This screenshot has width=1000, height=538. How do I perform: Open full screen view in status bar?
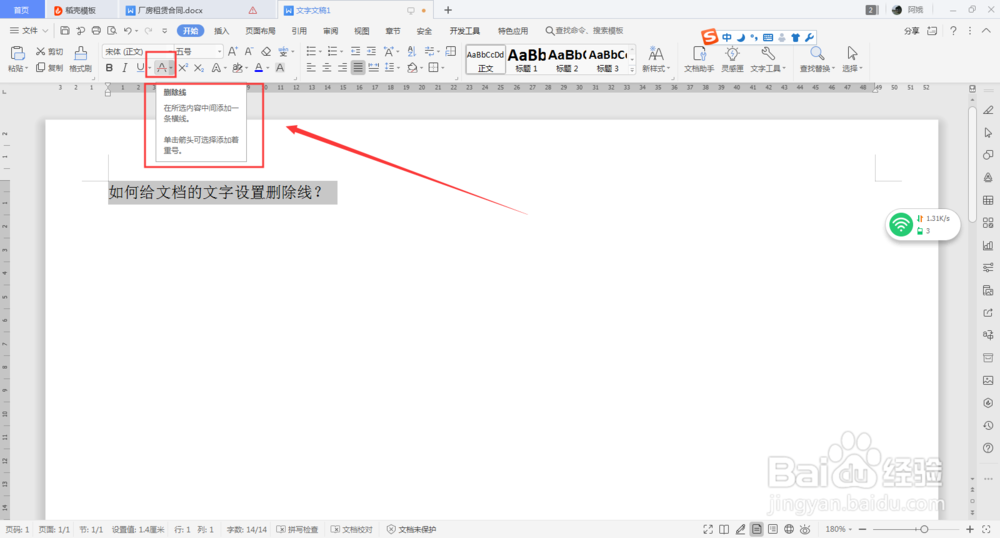coord(708,529)
